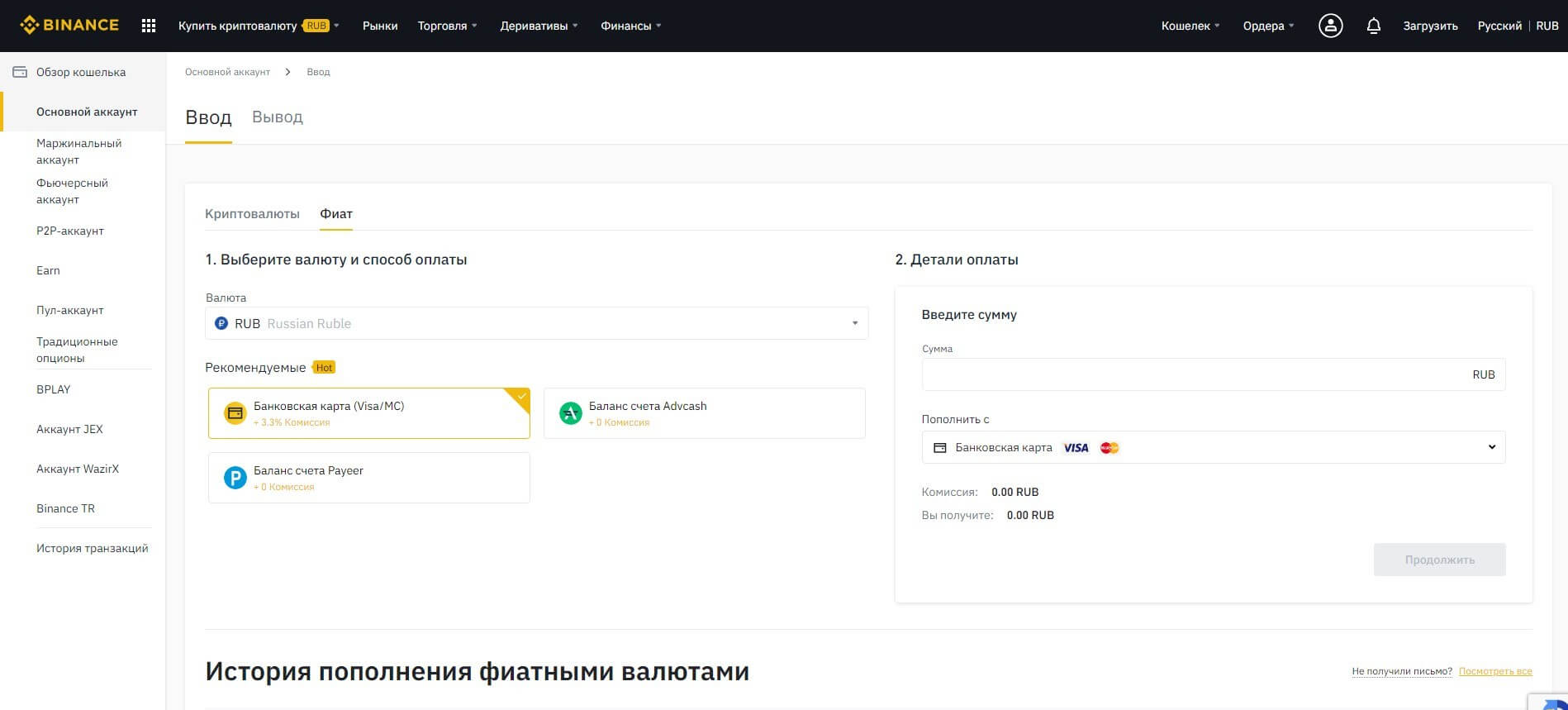Open the apps grid menu icon
This screenshot has height=710, width=1568.
pyautogui.click(x=149, y=26)
